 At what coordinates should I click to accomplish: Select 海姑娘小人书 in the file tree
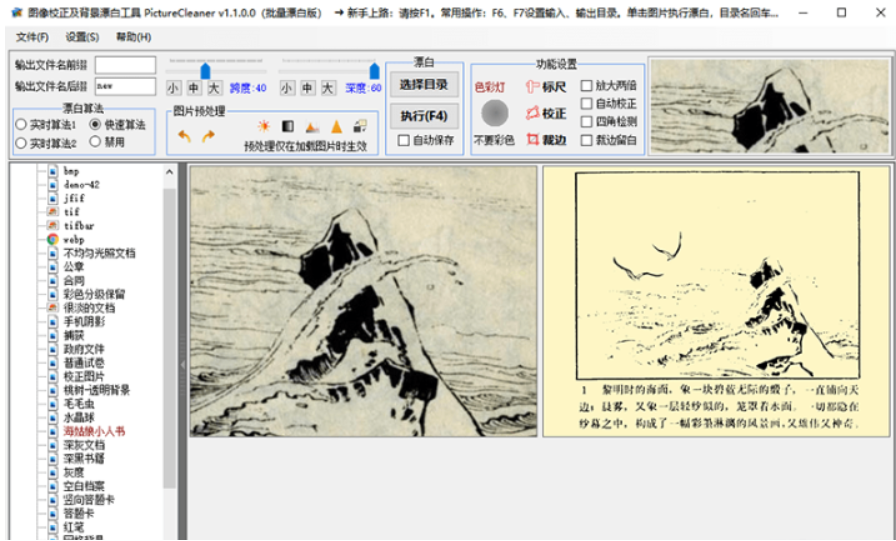(94, 431)
